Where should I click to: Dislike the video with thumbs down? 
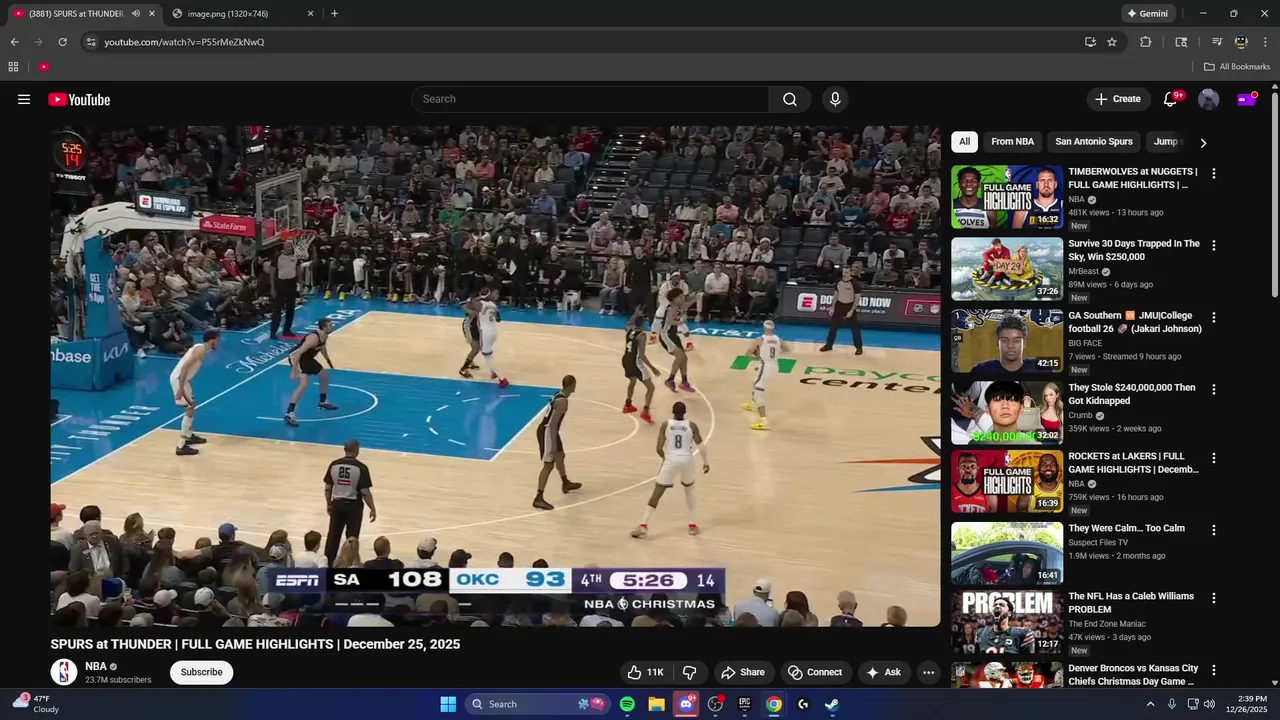tap(689, 672)
